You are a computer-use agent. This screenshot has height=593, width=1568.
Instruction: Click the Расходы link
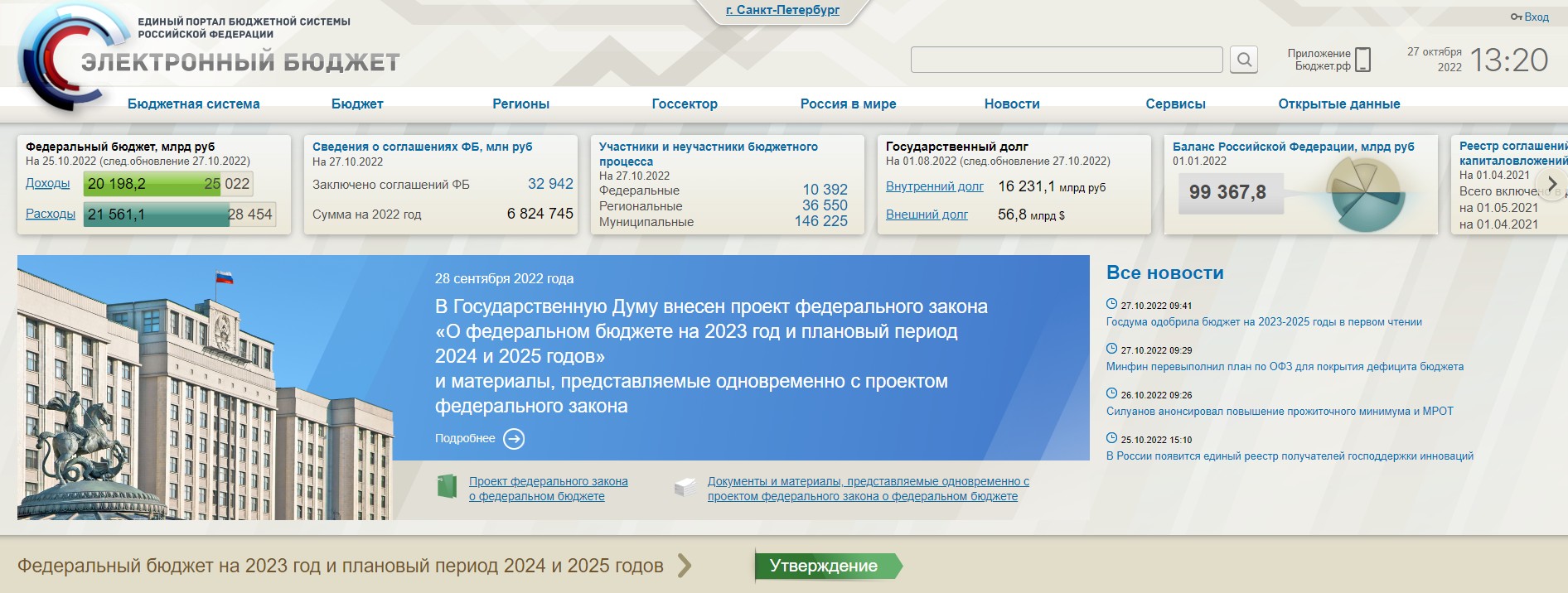[x=51, y=214]
